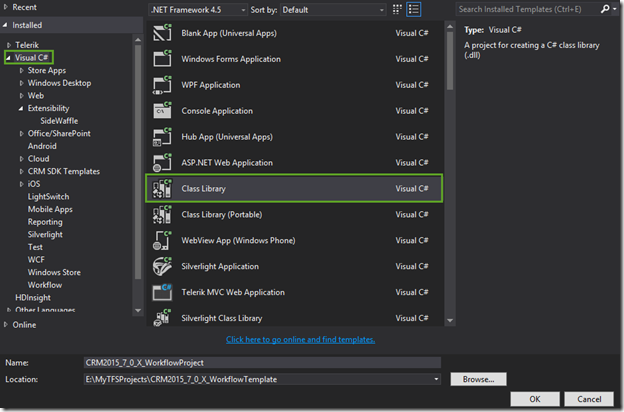The height and width of the screenshot is (412, 624).
Task: Click the Console Application template icon
Action: tap(162, 110)
